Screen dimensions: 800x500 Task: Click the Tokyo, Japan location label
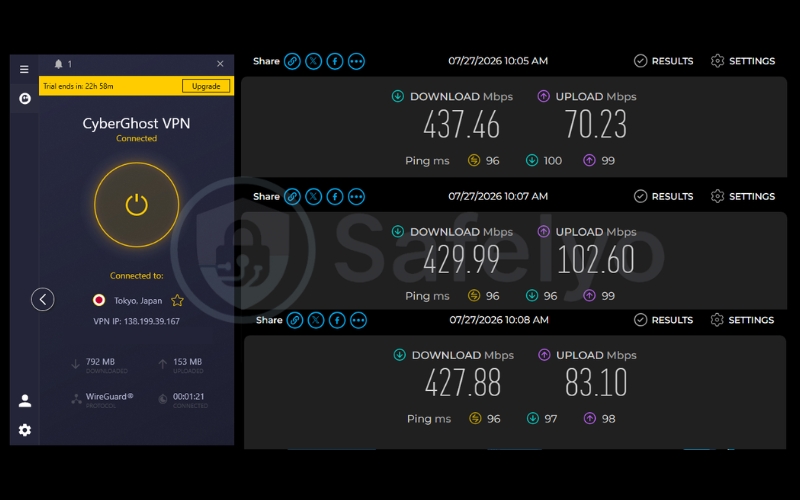coord(138,301)
